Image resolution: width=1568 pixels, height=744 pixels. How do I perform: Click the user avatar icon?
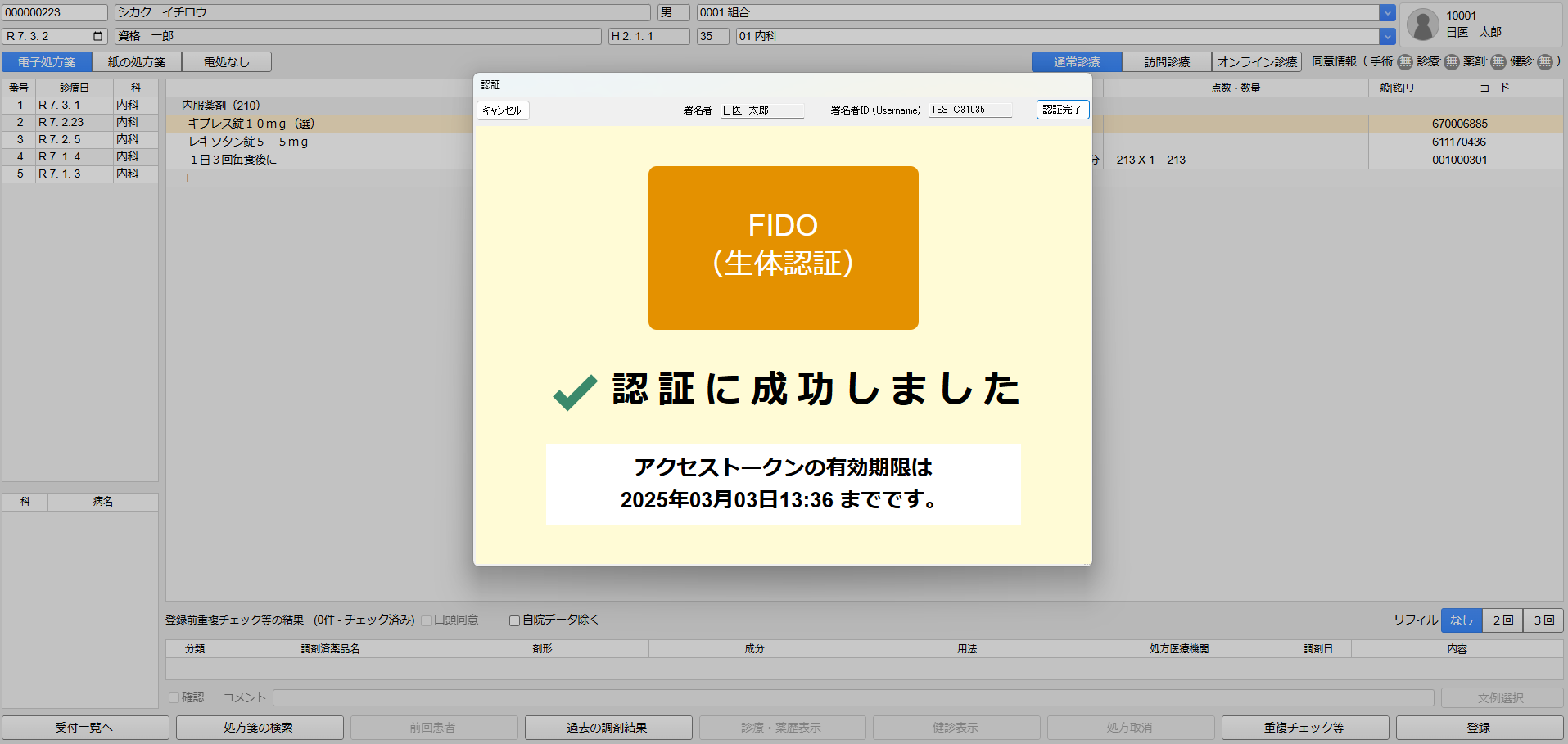[x=1423, y=25]
